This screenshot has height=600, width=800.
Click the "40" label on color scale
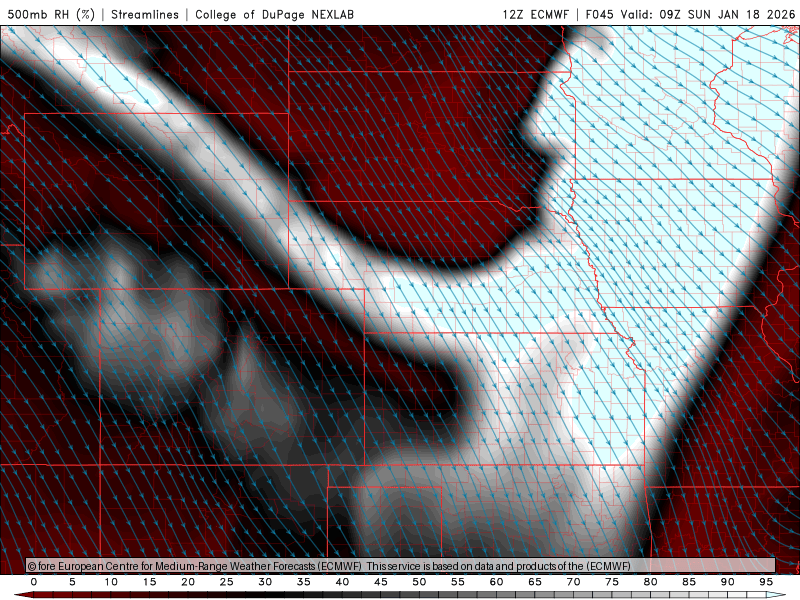point(342,582)
